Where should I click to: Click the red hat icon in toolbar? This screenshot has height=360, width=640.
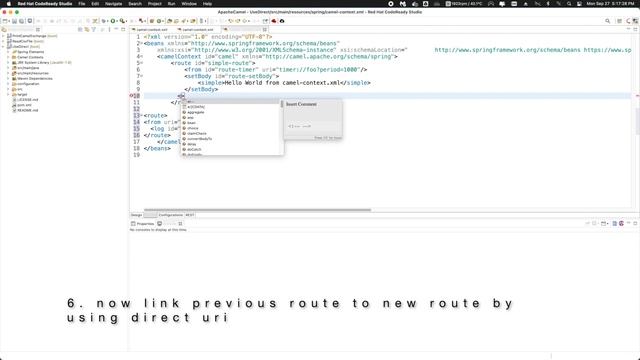tap(274, 21)
